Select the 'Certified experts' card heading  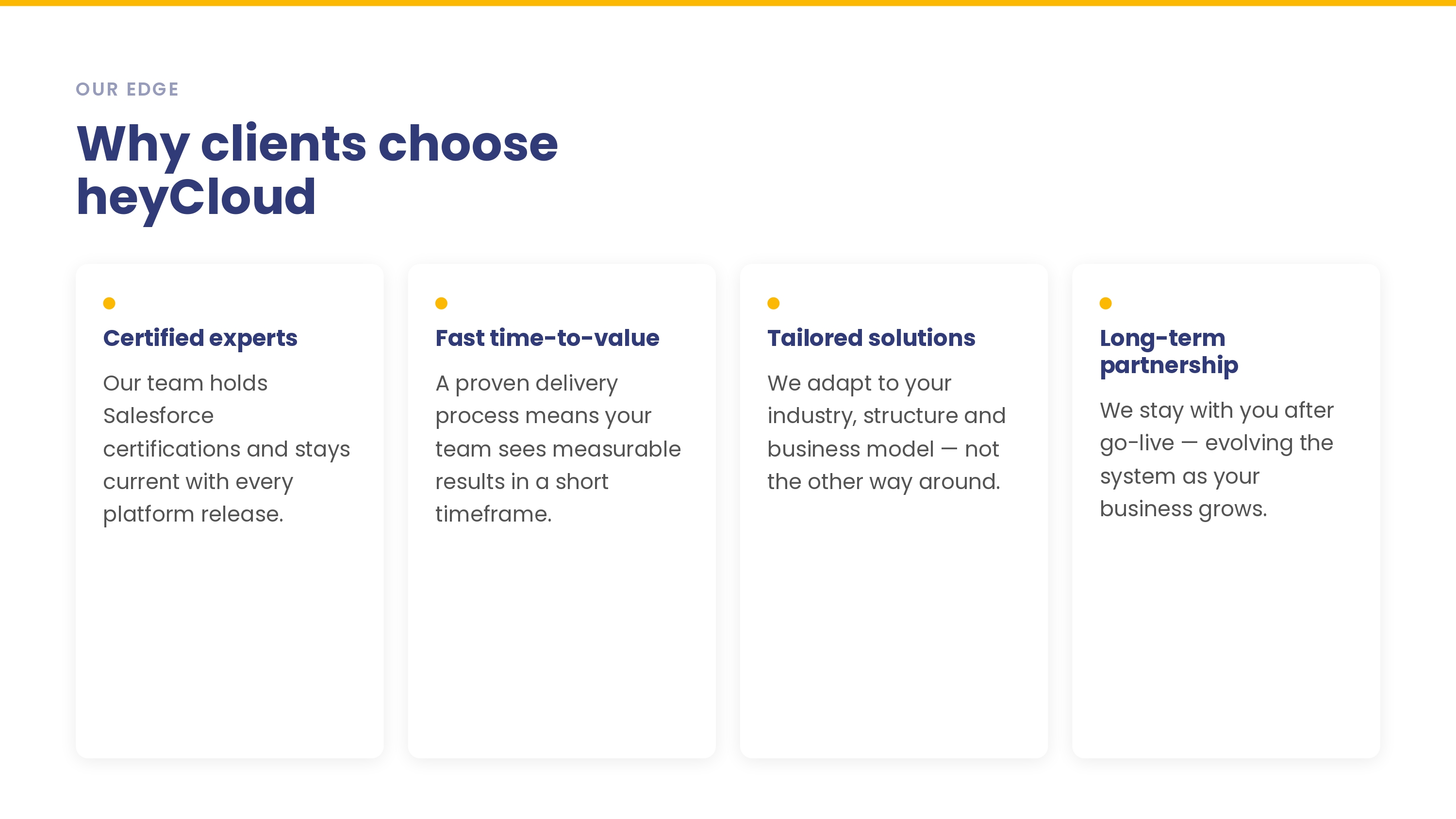click(x=200, y=338)
